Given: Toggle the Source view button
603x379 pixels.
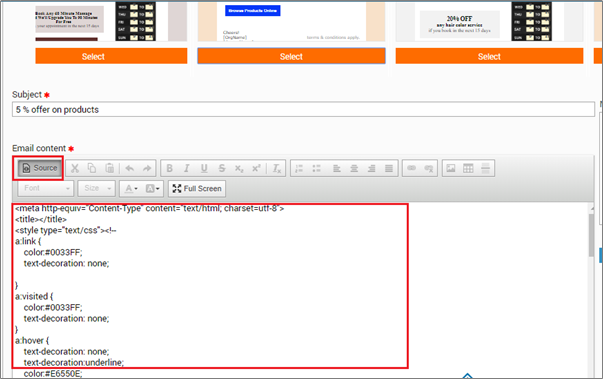Looking at the screenshot, I should point(40,168).
